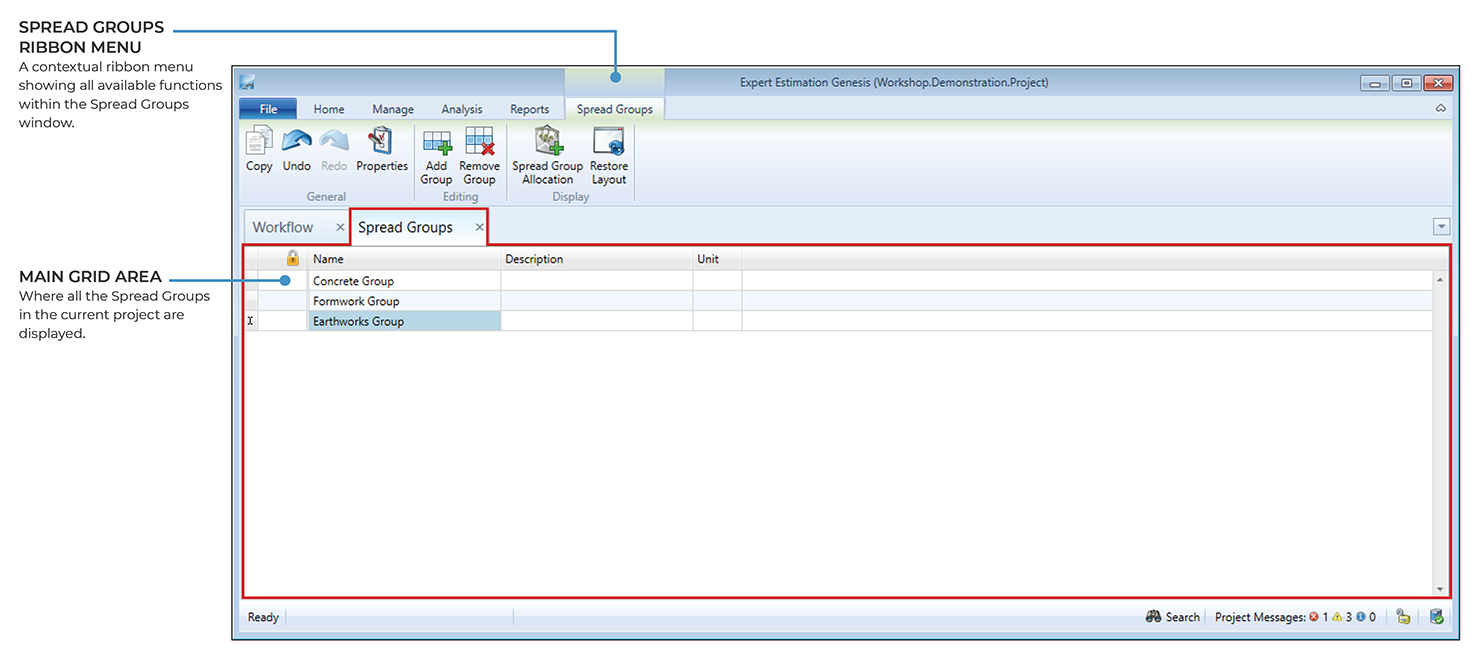
Task: Close the Spread Groups document tab
Action: click(x=479, y=228)
